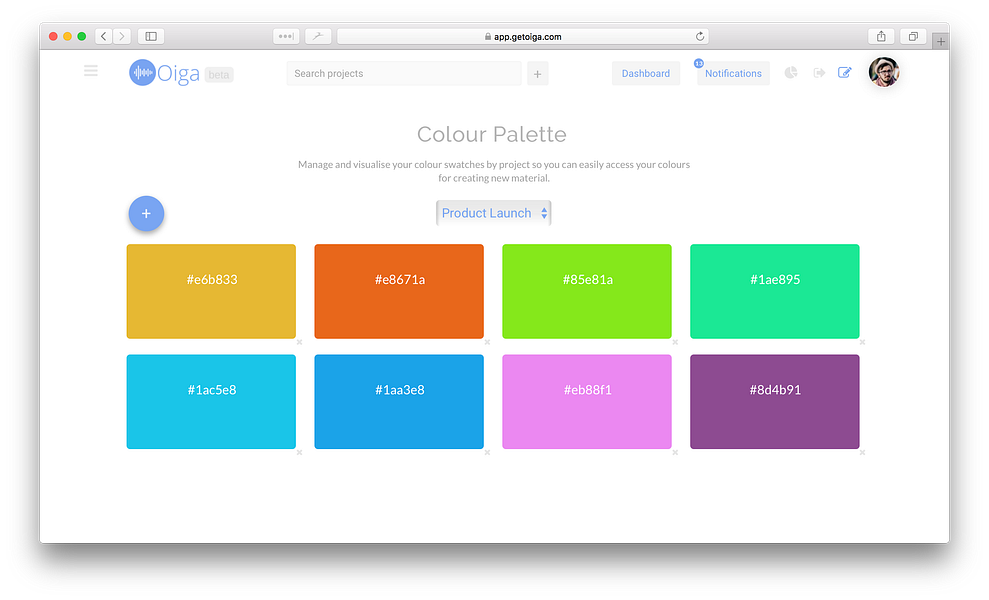The image size is (989, 600).
Task: Click the app.getoiga.com address bar
Action: click(x=523, y=37)
